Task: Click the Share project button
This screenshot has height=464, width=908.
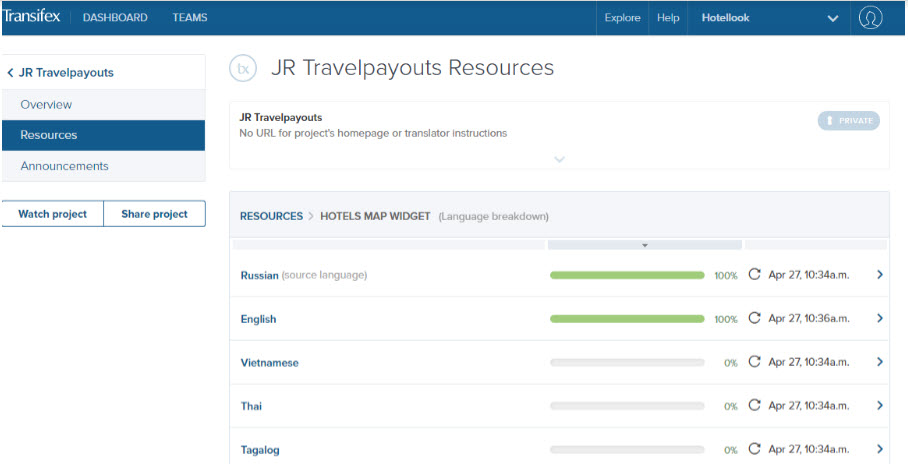Action: [155, 214]
